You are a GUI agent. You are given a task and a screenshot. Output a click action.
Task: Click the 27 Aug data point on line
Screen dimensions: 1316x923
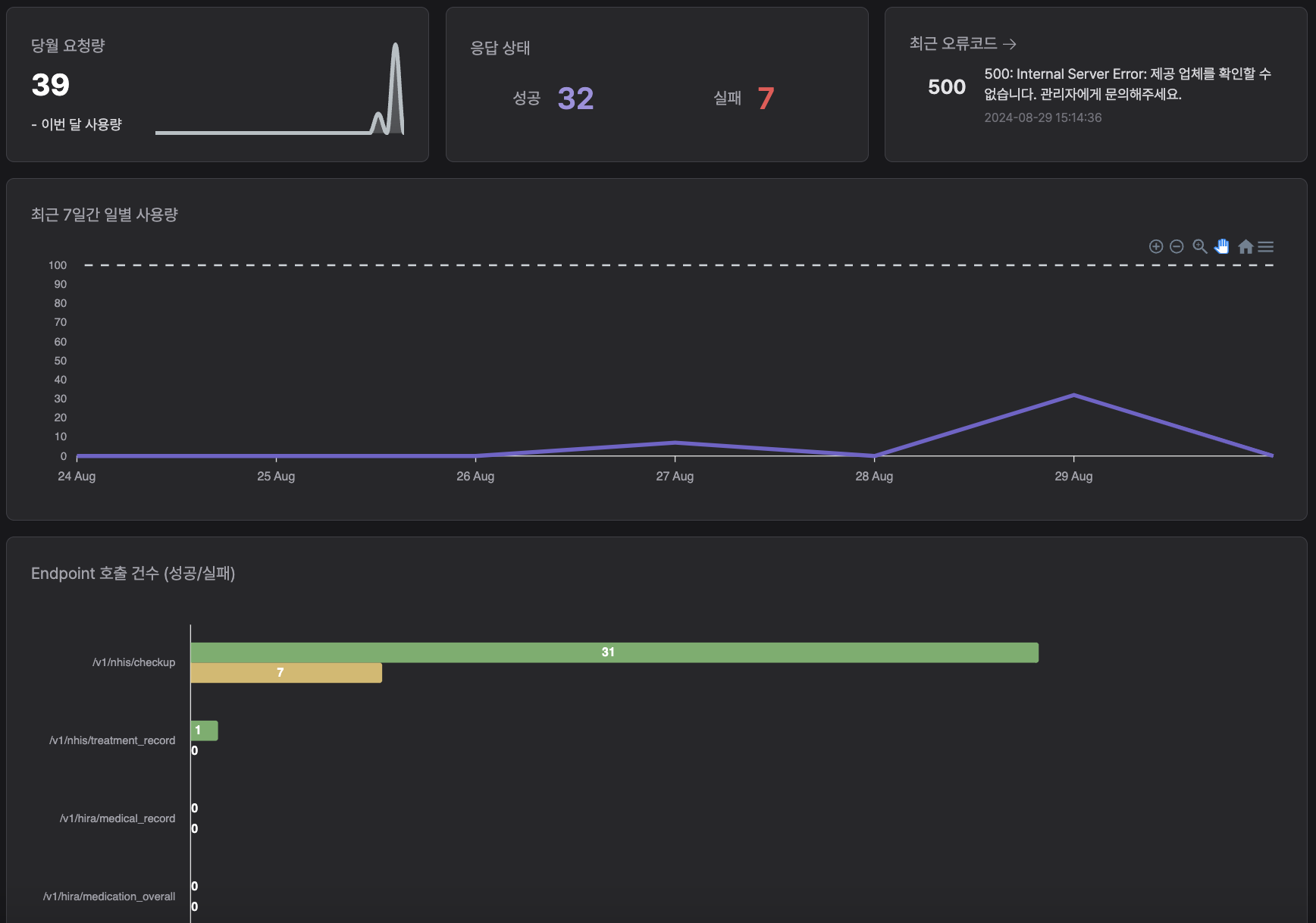(x=675, y=443)
